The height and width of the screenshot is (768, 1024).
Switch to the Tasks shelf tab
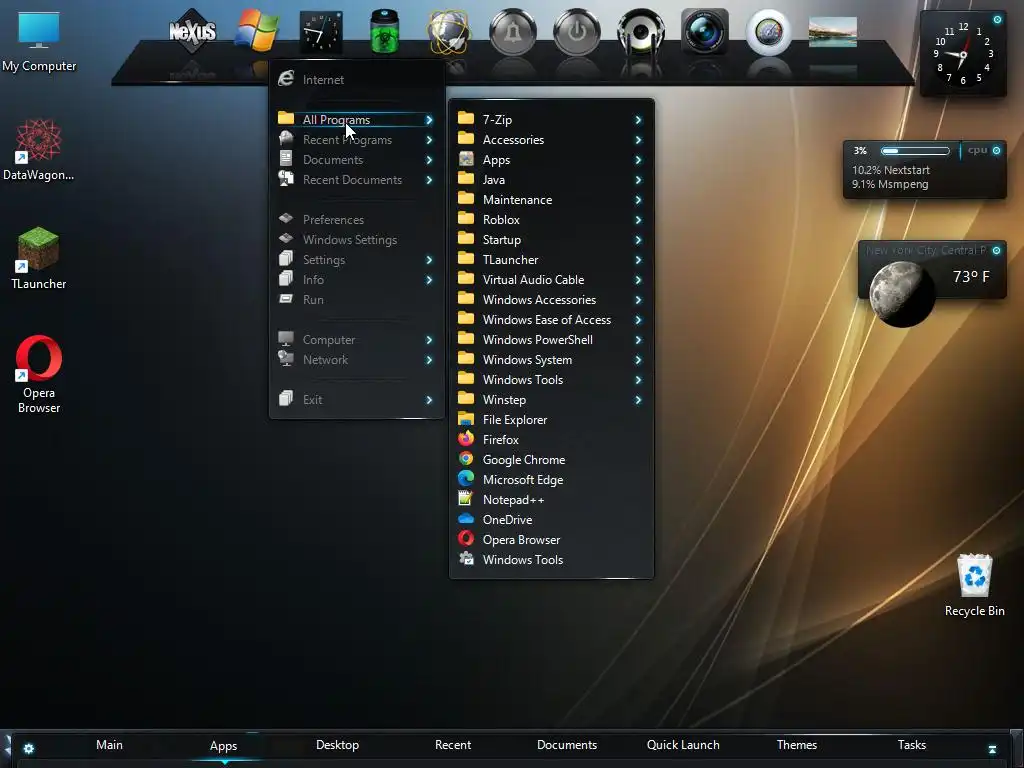912,744
